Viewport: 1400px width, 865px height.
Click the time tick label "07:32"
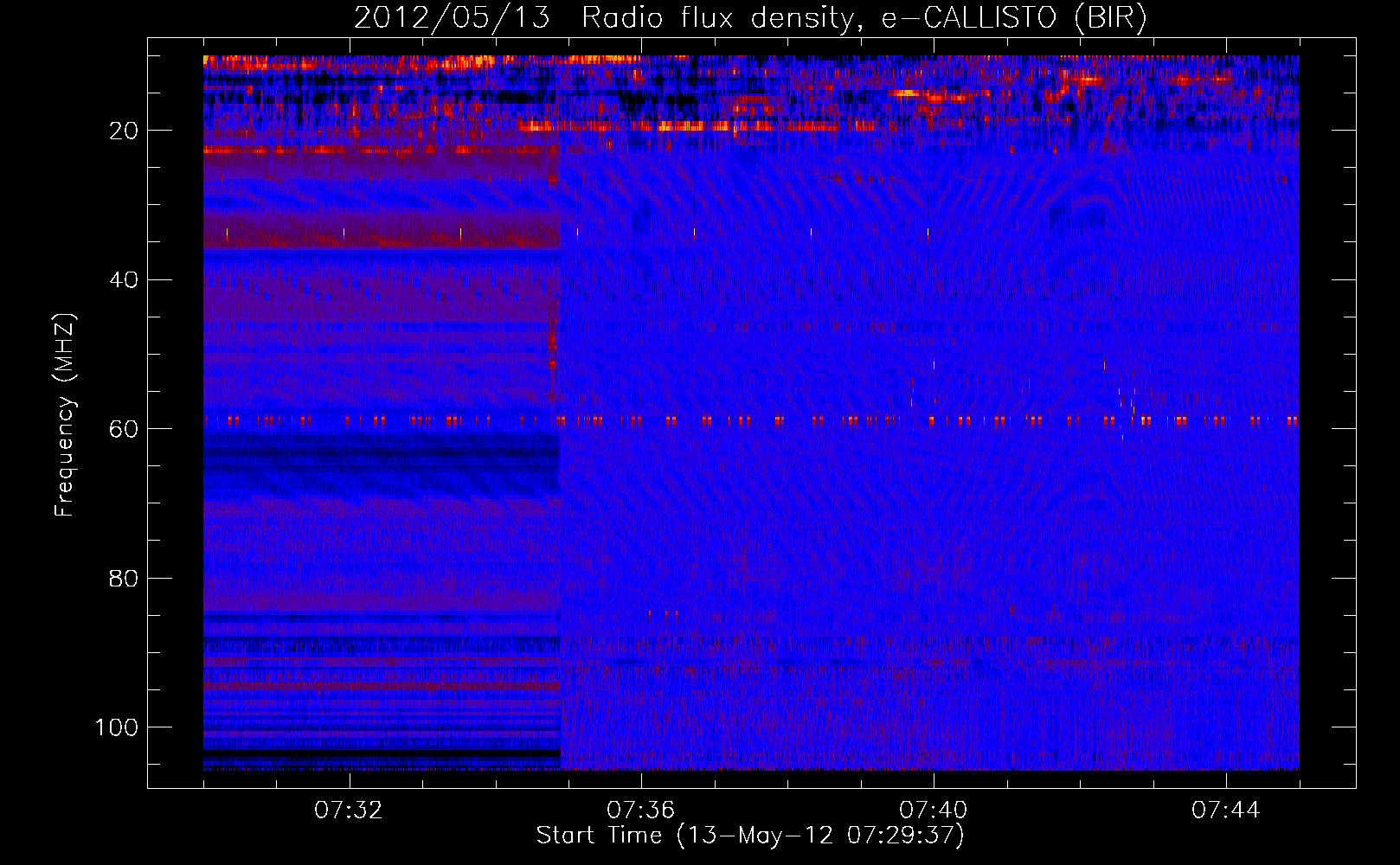click(x=349, y=811)
